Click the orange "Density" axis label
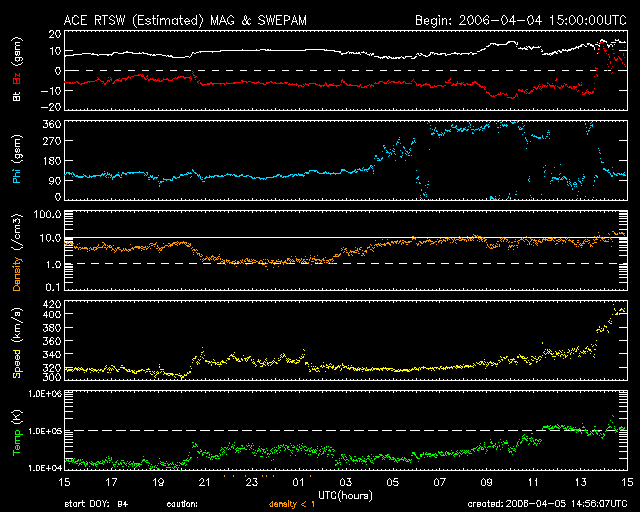640x512 pixels. click(x=17, y=274)
